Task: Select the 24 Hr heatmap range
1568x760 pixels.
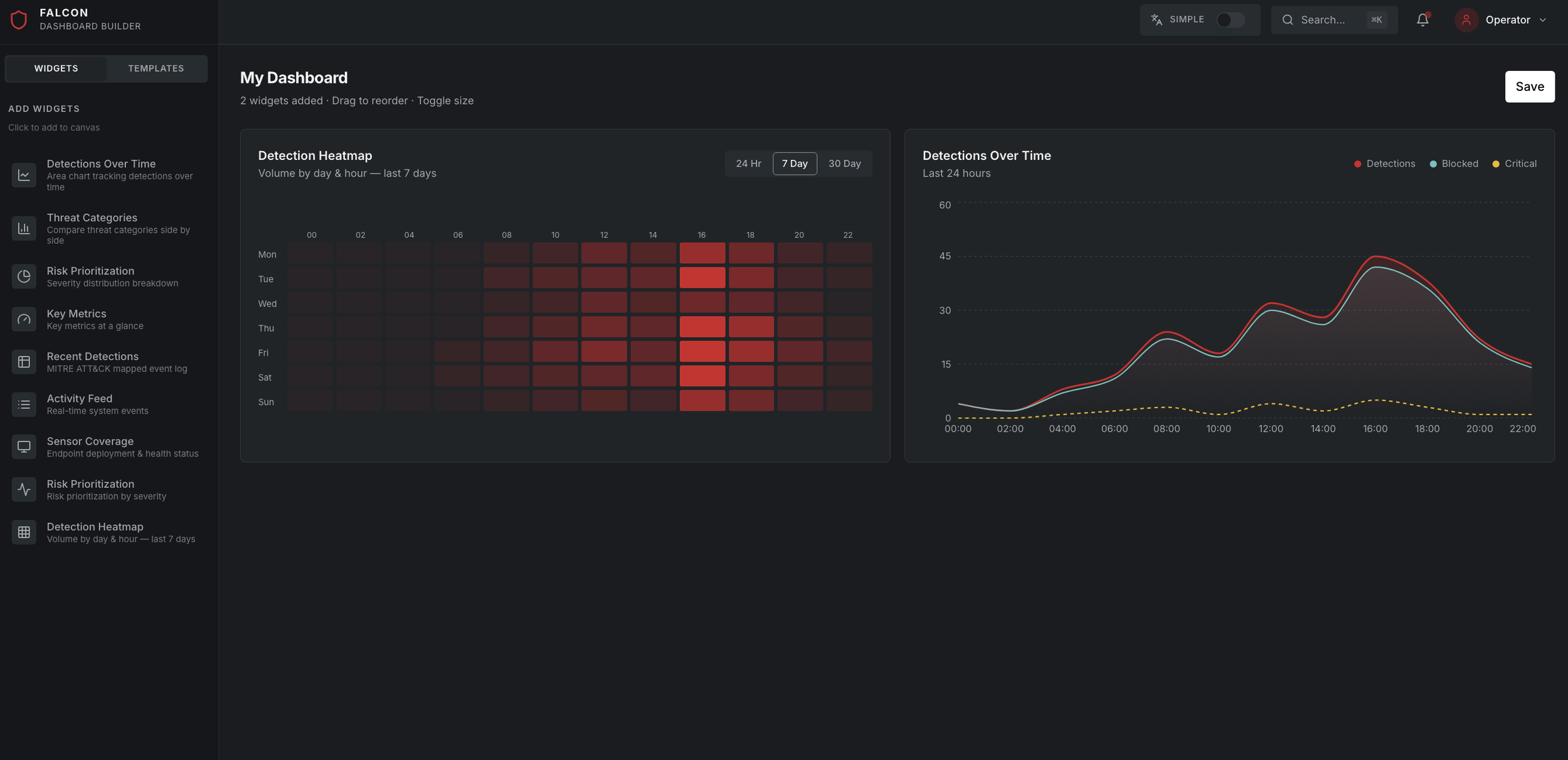Action: pyautogui.click(x=748, y=164)
